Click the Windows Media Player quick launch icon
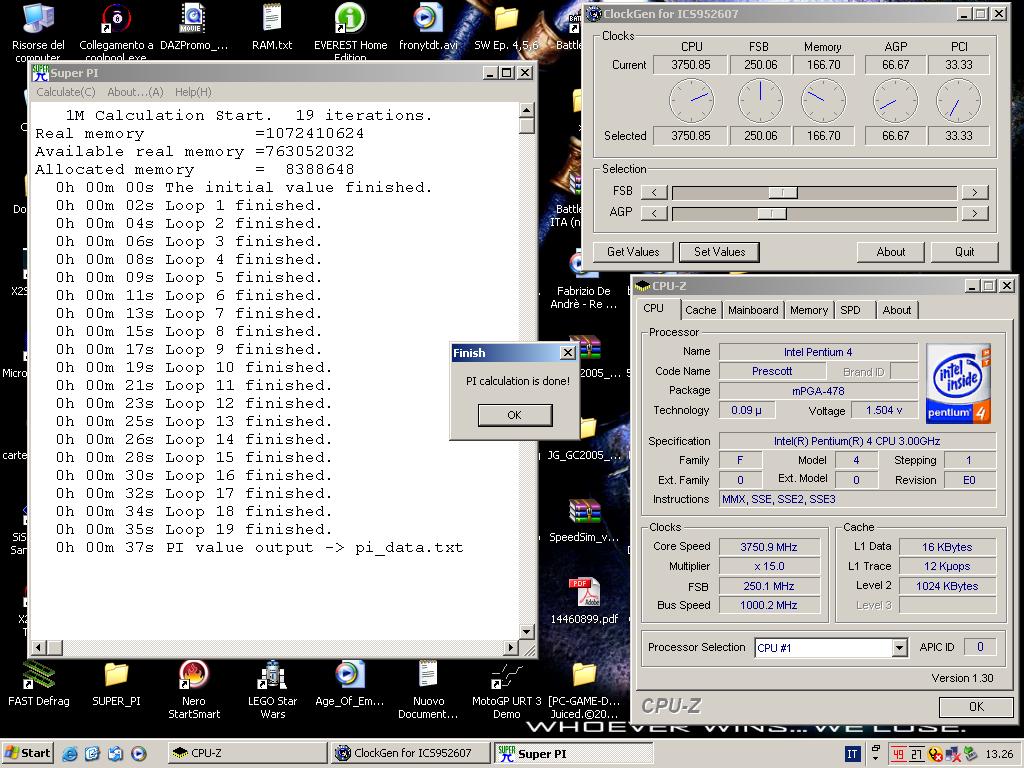This screenshot has height=768, width=1024. [138, 754]
